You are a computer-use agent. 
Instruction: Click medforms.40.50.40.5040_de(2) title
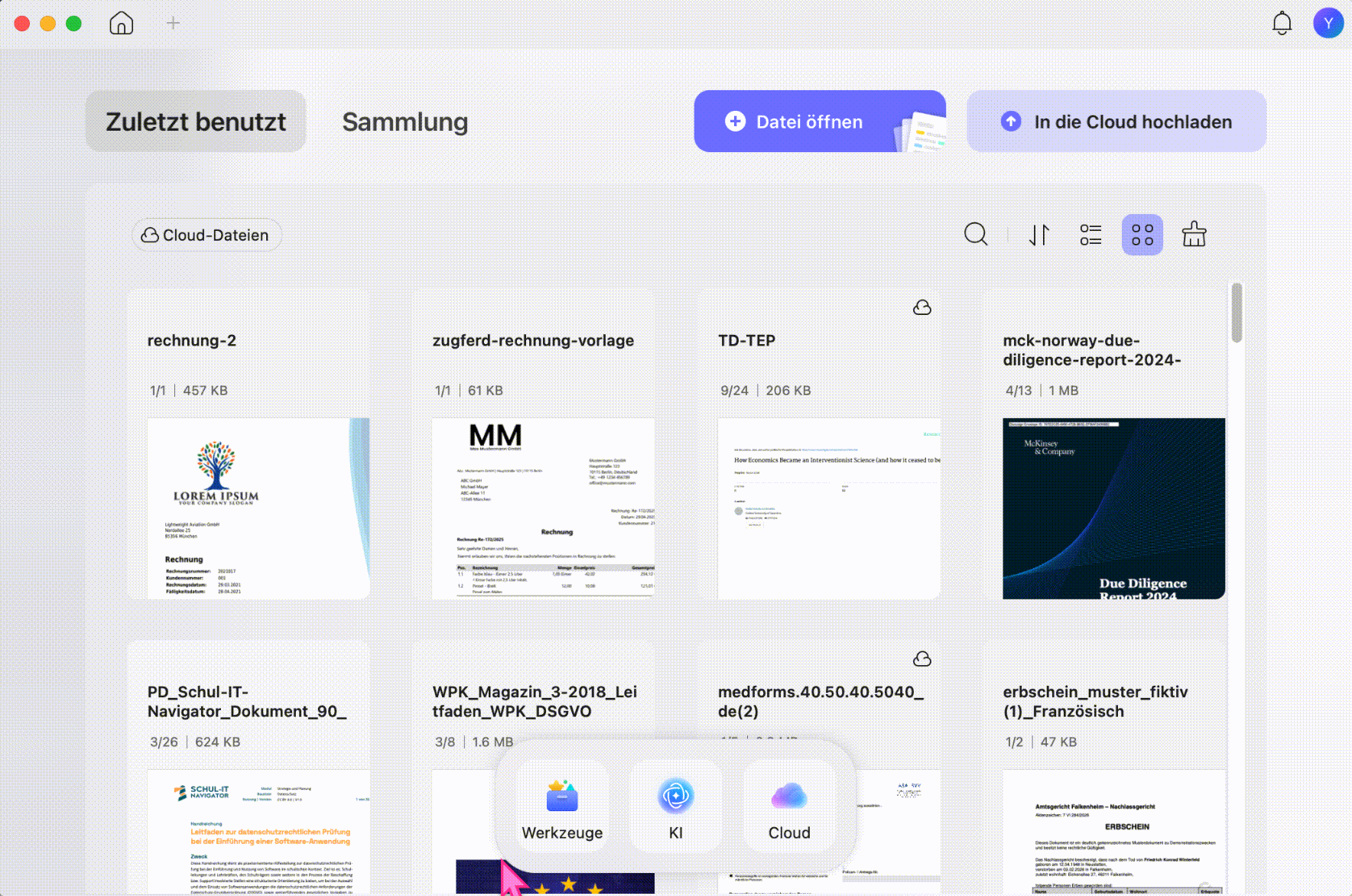pyautogui.click(x=821, y=702)
